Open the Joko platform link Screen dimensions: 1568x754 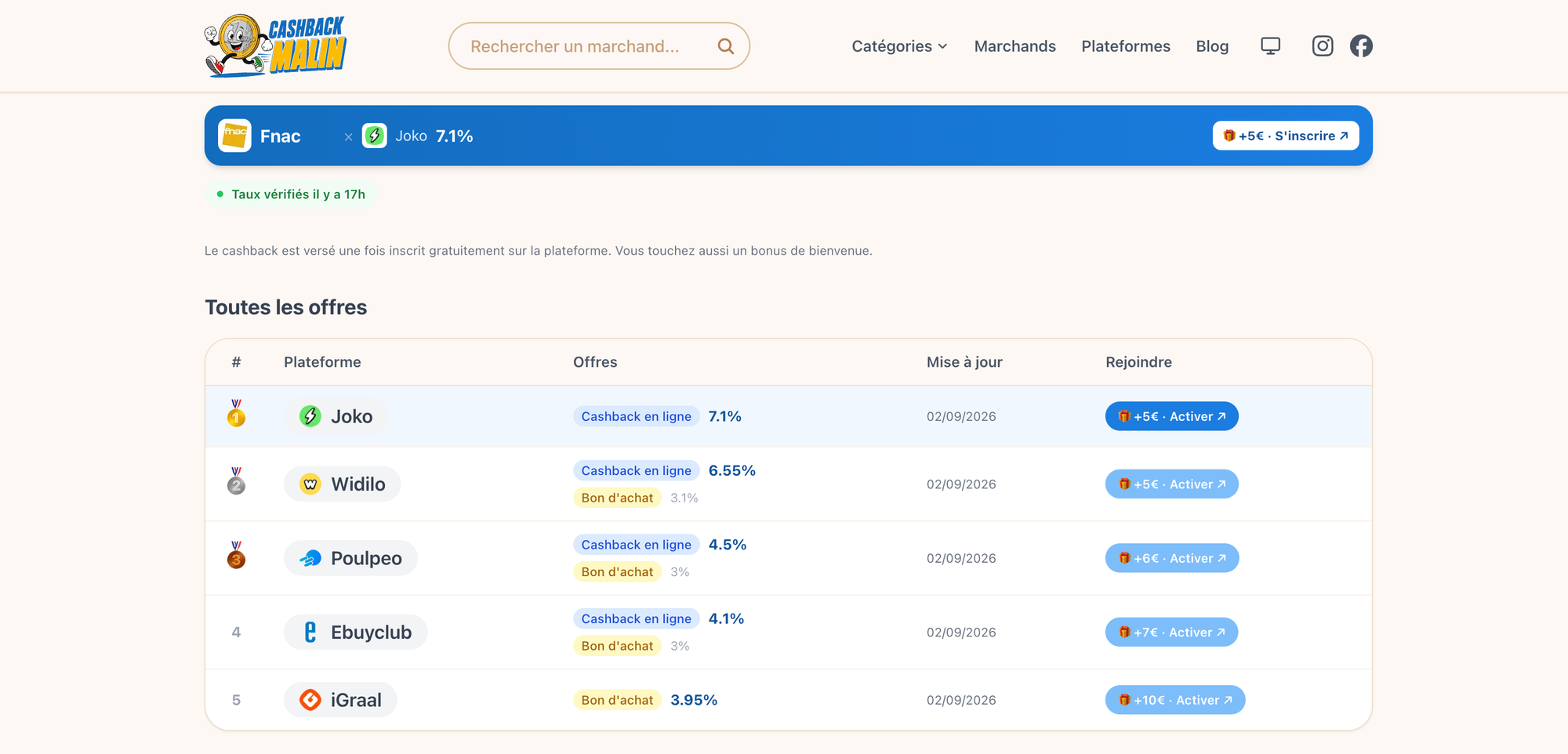coord(336,416)
